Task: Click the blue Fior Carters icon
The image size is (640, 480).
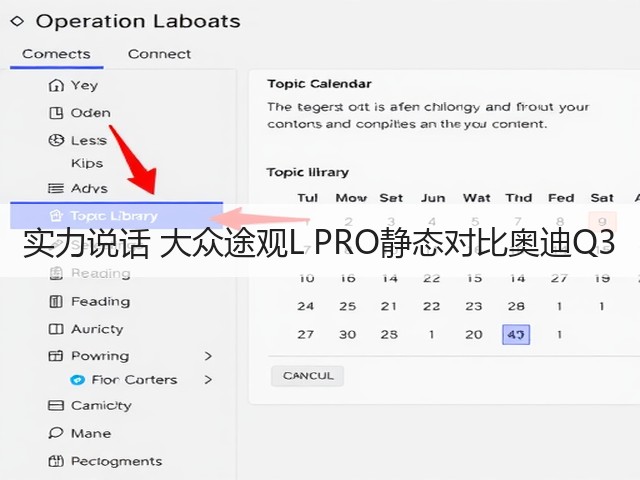Action: tap(78, 380)
